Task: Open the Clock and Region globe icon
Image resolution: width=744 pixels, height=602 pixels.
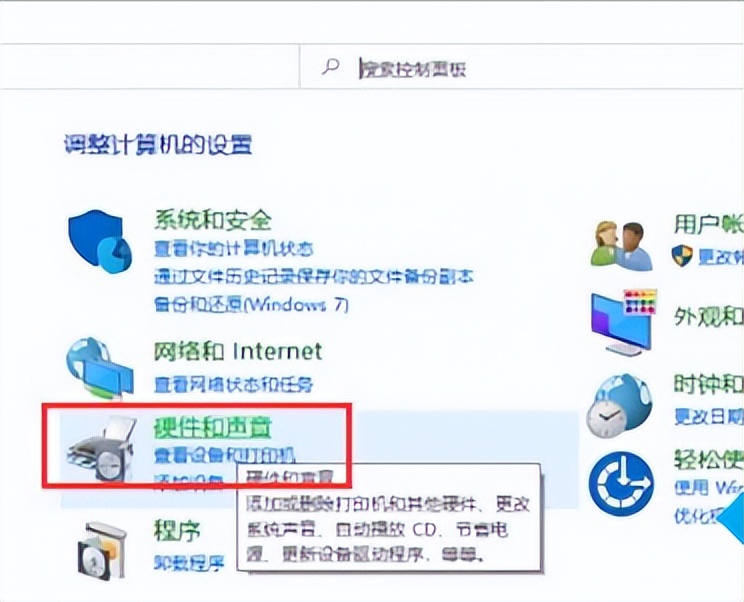Action: click(618, 405)
